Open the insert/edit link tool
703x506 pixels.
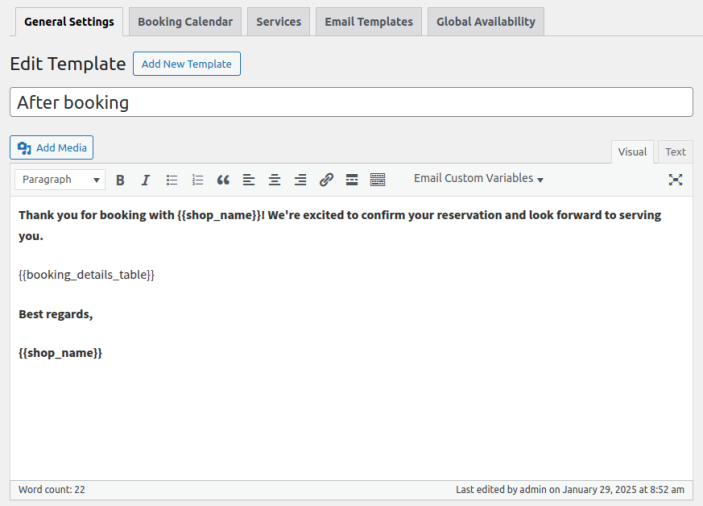(326, 180)
